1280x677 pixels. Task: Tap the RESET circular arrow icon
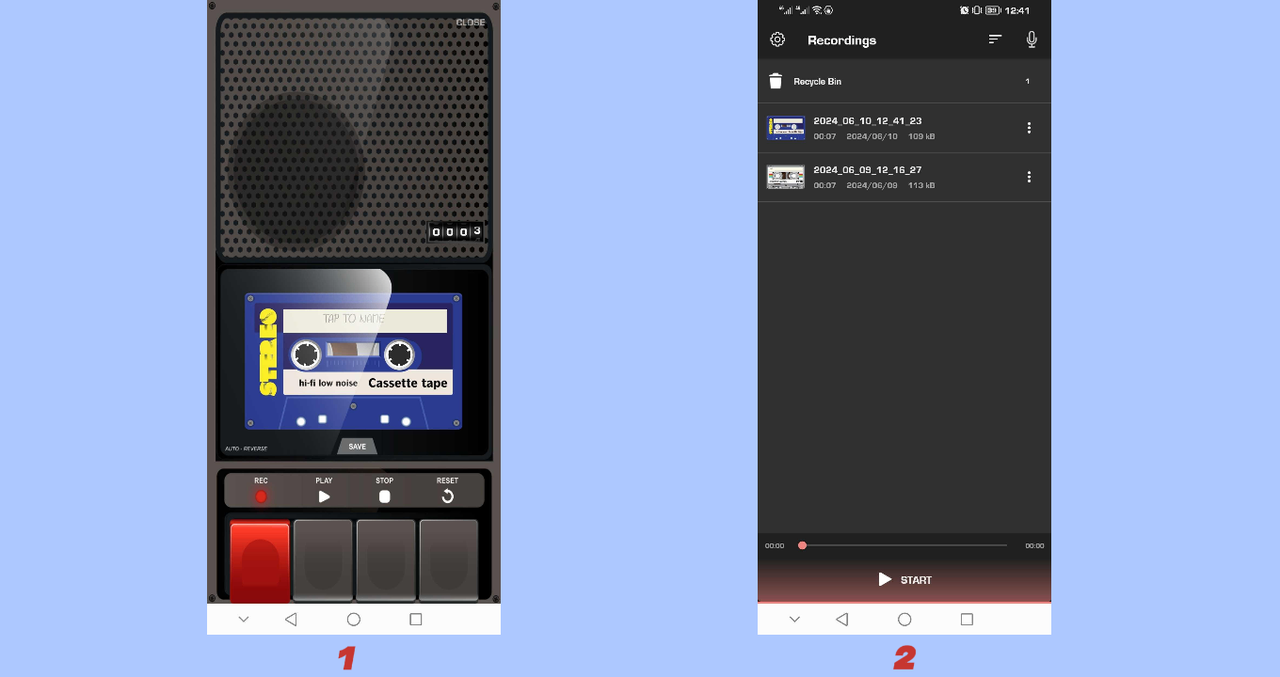tap(447, 496)
